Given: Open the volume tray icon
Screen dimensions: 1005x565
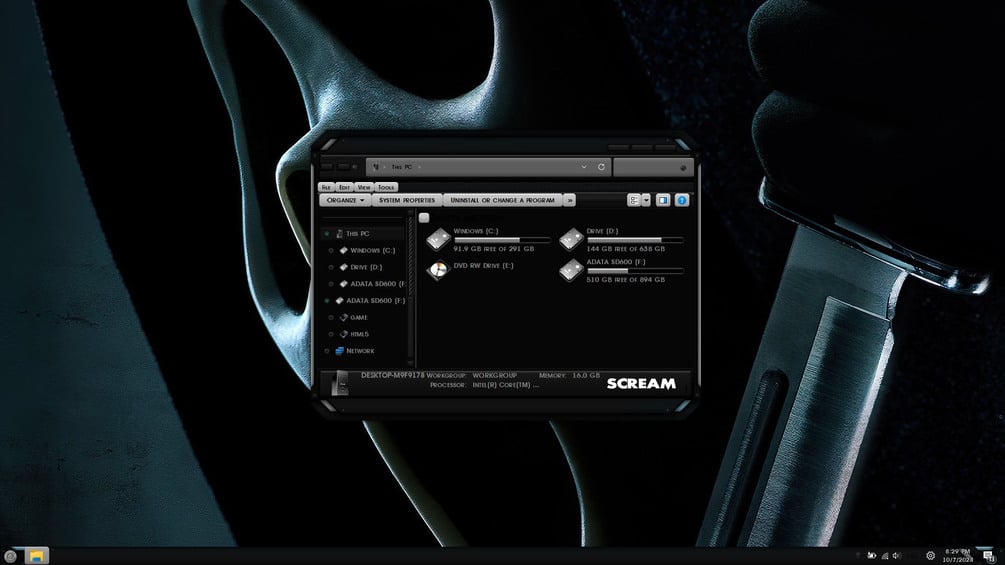Looking at the screenshot, I should click(x=897, y=555).
